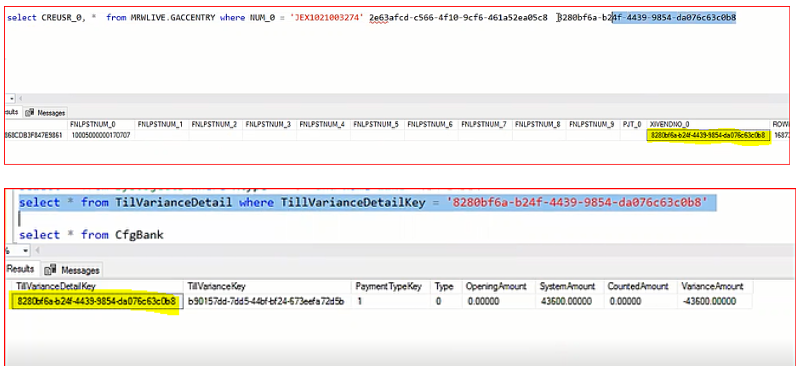802x366 pixels.
Task: Click the left scroll arrow of the lower editor scrollbar
Action: [37, 250]
